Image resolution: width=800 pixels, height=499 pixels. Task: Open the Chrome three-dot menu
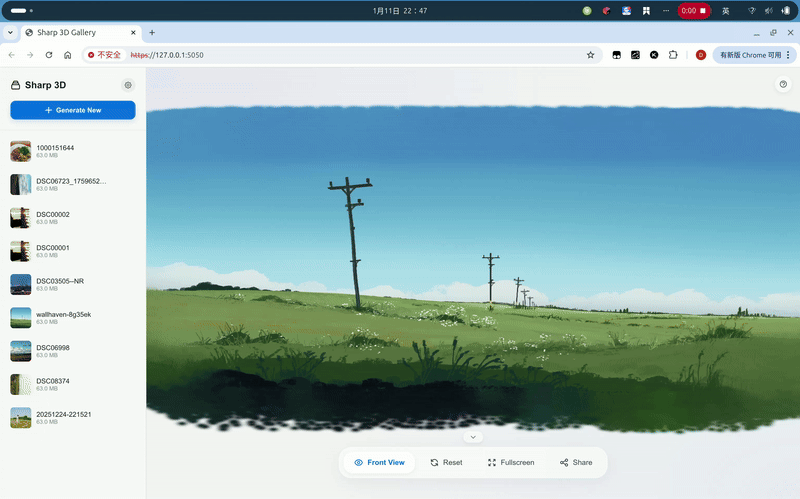pyautogui.click(x=788, y=55)
